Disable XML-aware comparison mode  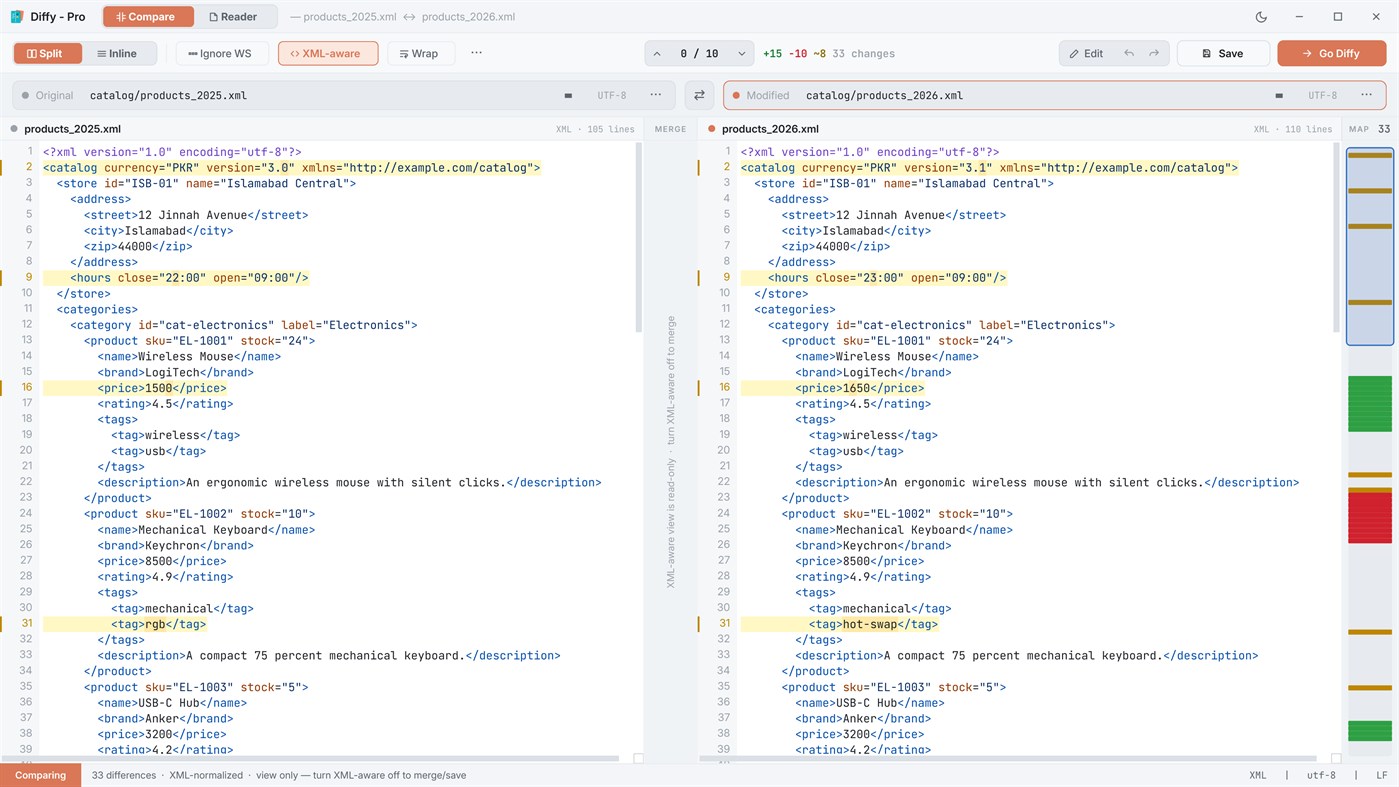pos(328,53)
